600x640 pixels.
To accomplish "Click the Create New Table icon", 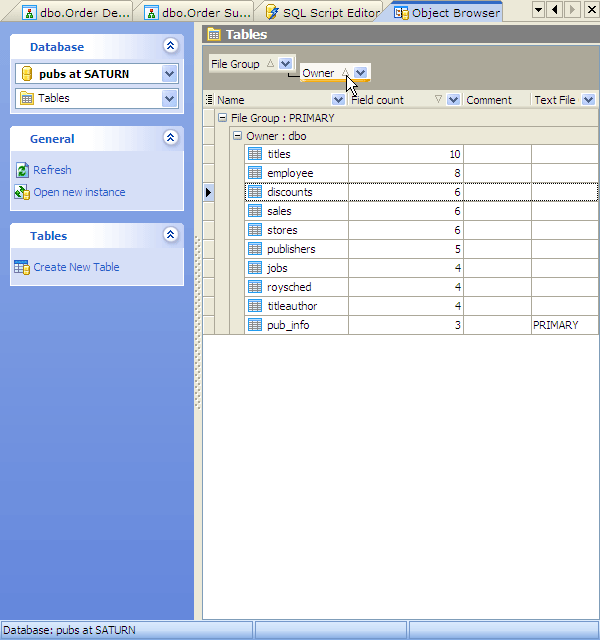I will [x=22, y=267].
